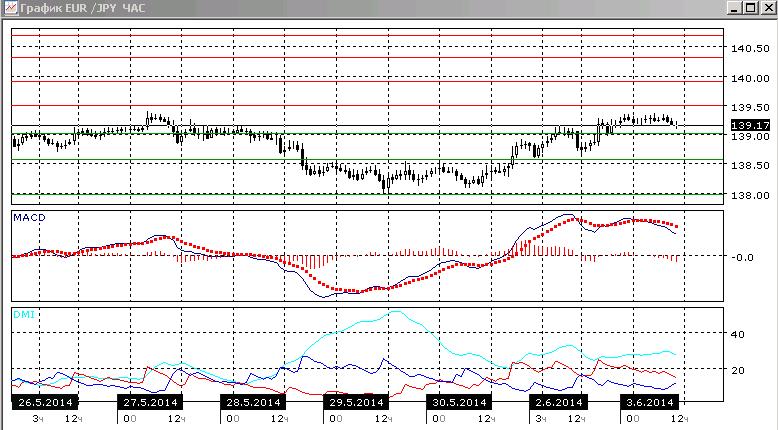Click the 139.00 price axis label
Viewport: 778px width, 430px height.
750,136
